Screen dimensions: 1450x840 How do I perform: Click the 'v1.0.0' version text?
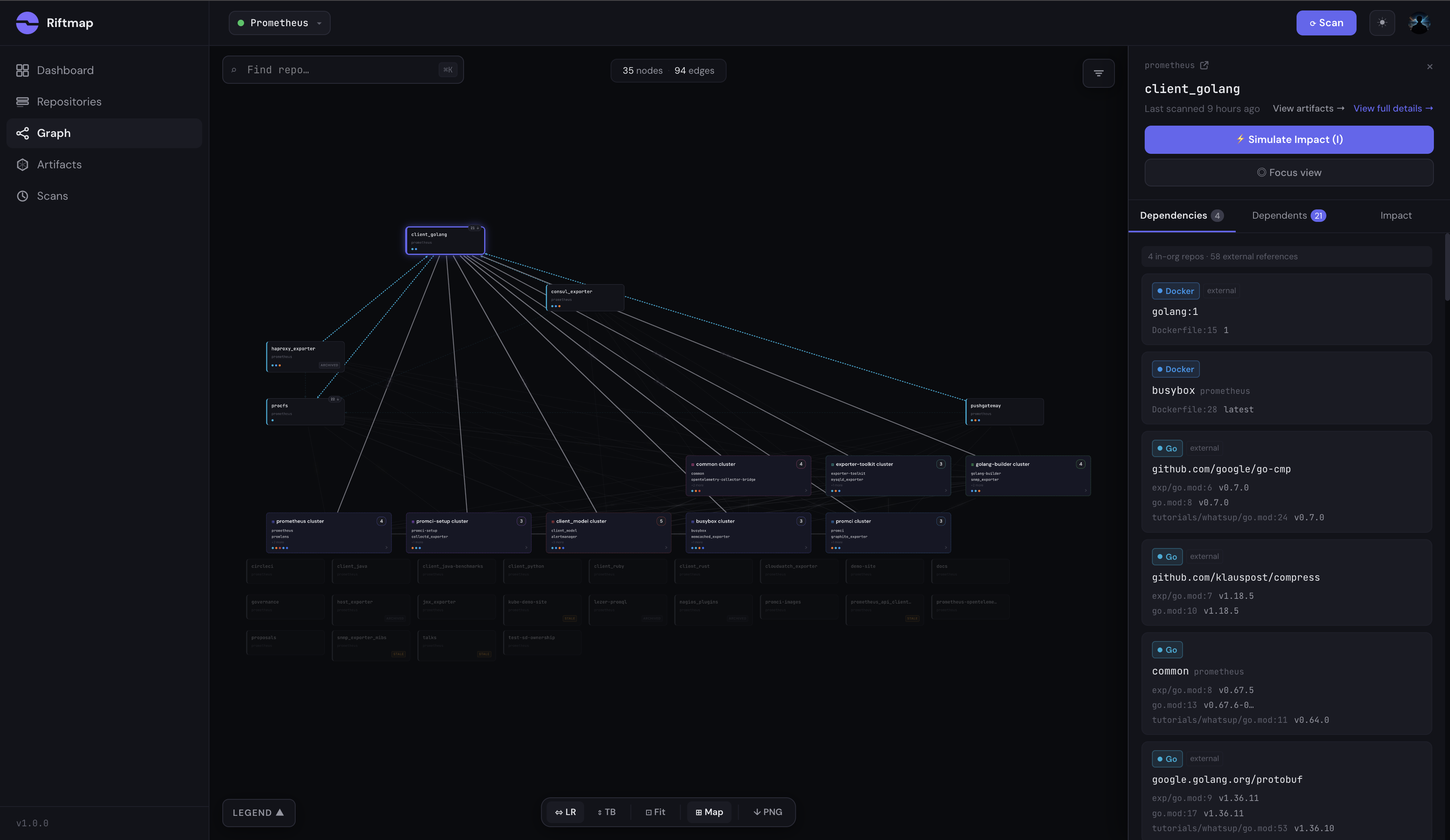(x=32, y=823)
